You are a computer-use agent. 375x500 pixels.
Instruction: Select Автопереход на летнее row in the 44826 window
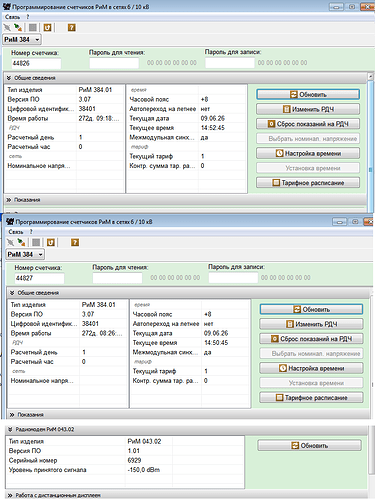[188, 109]
